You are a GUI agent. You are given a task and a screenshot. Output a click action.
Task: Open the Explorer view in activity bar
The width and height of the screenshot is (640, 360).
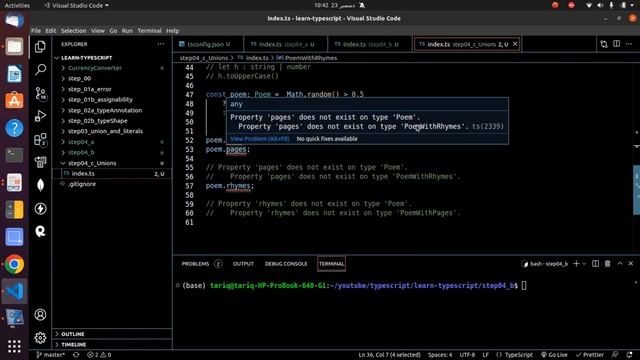40,47
